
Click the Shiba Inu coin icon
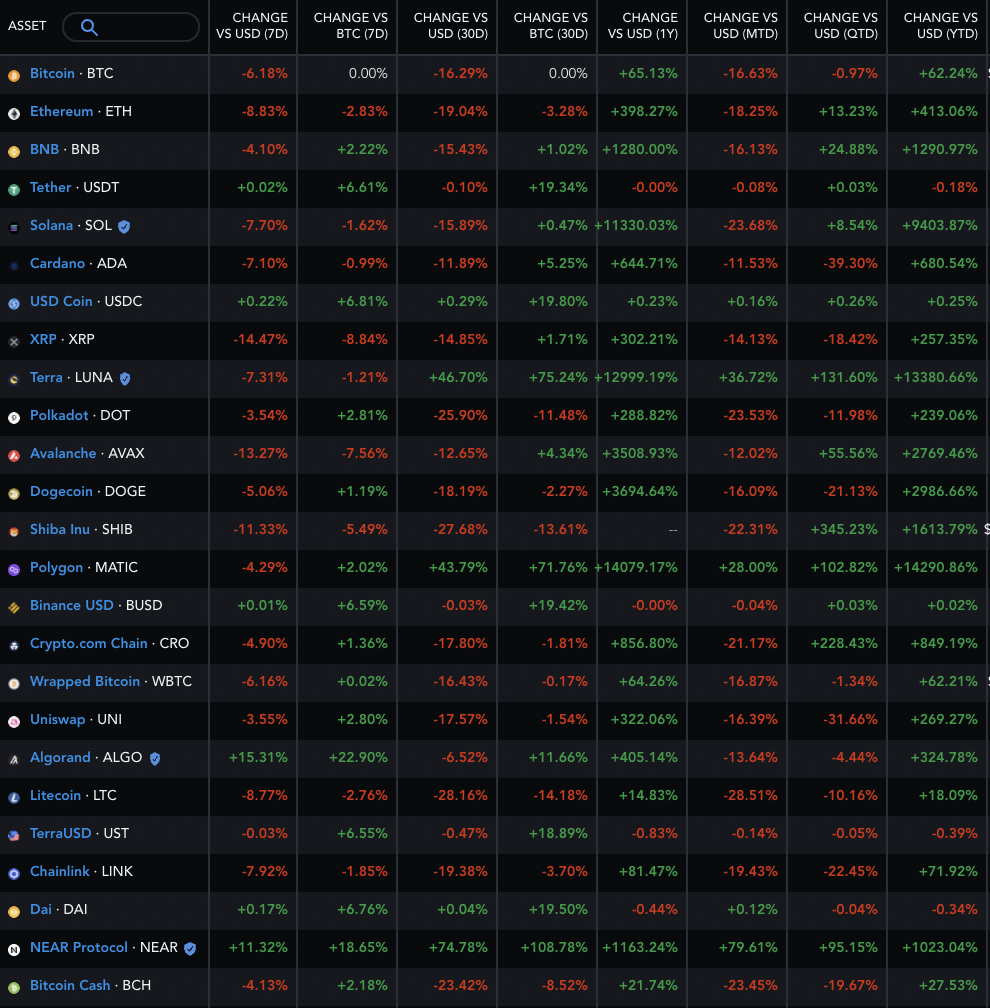click(x=14, y=532)
